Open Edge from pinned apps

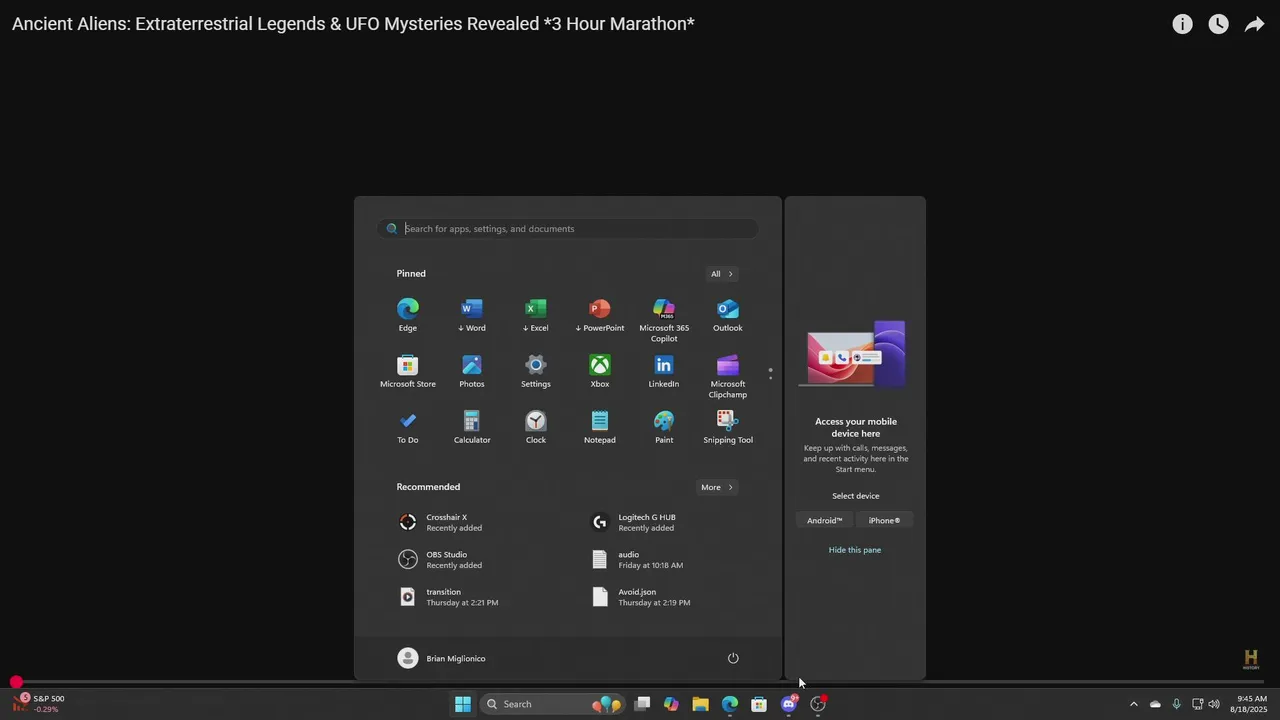(408, 314)
